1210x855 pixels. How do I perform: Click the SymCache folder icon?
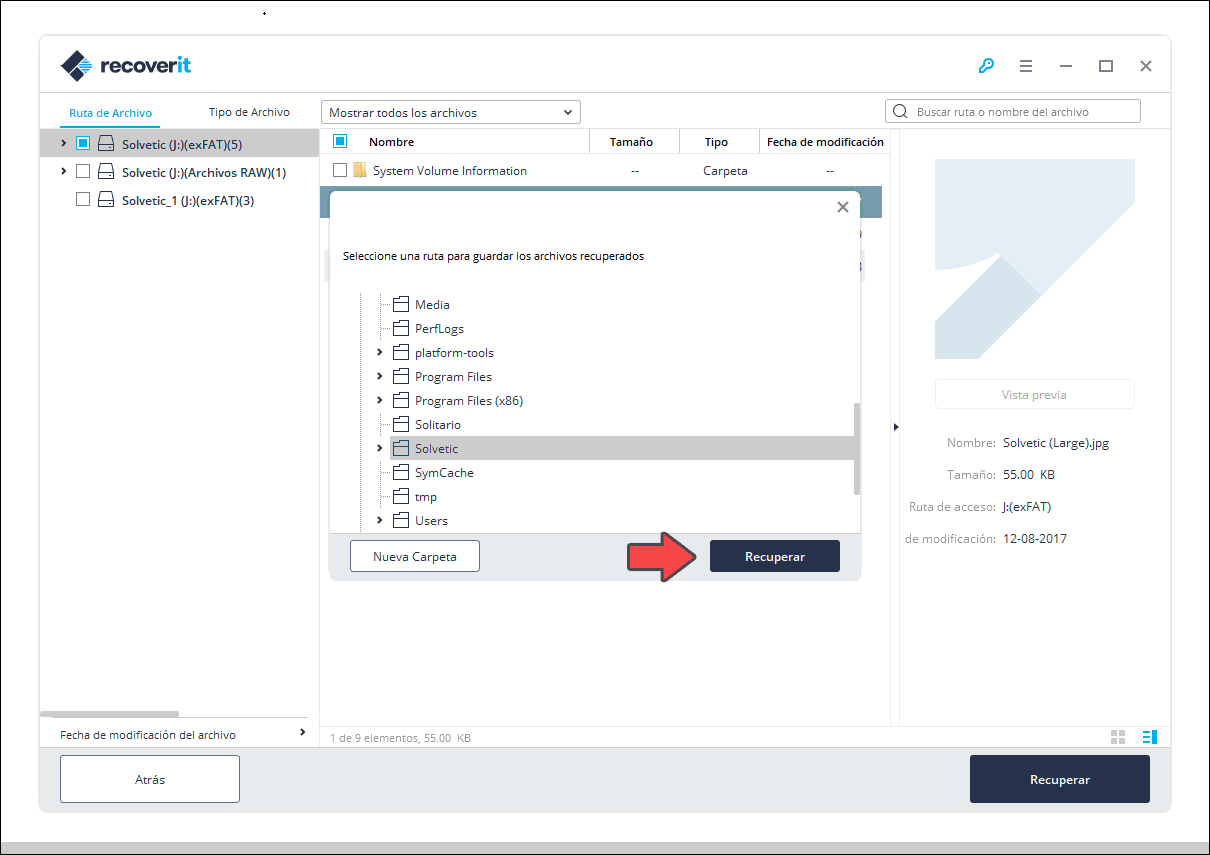(x=401, y=472)
